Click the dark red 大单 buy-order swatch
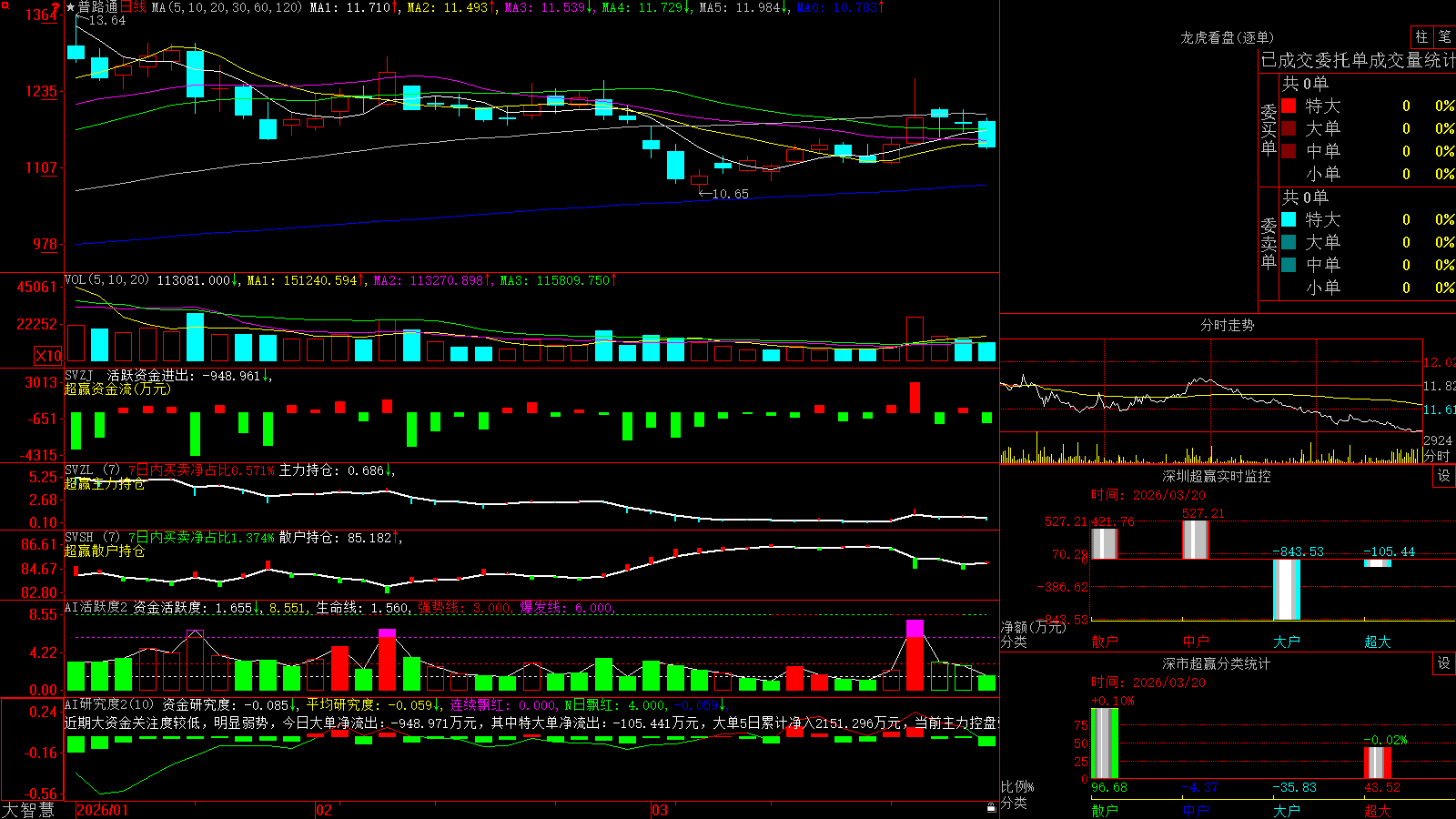 tap(1289, 128)
